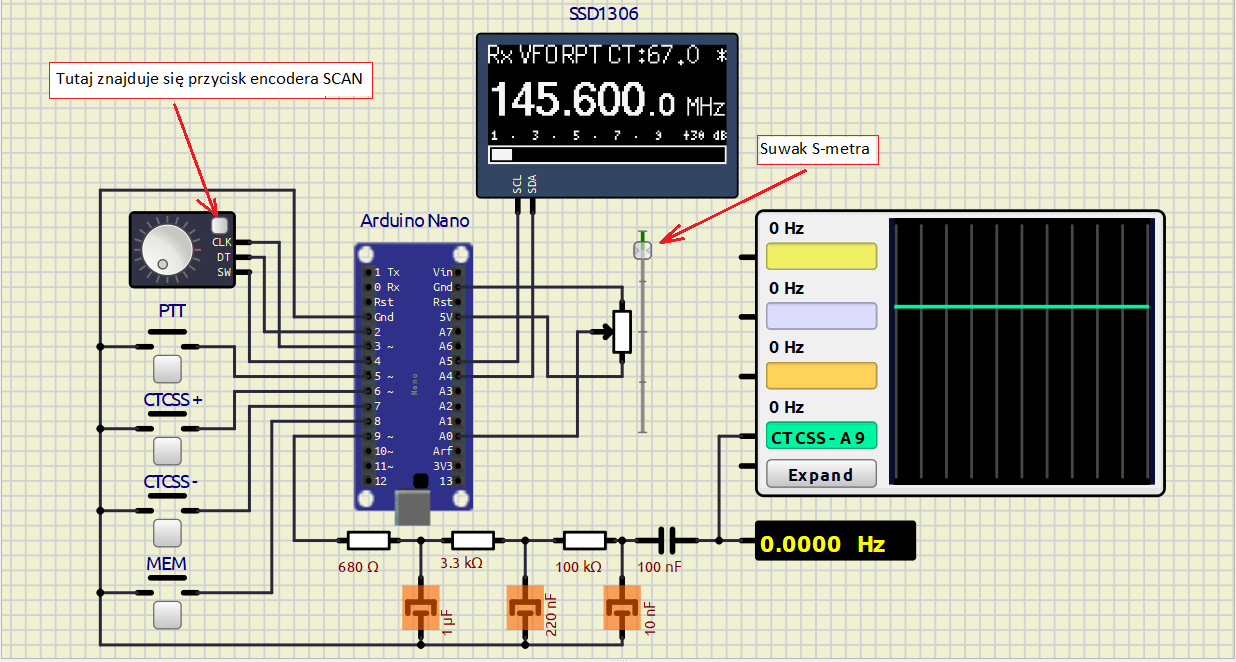Click the 'Suwak S-metra' annotation box
Viewport: 1236px width, 662px height.
point(817,150)
